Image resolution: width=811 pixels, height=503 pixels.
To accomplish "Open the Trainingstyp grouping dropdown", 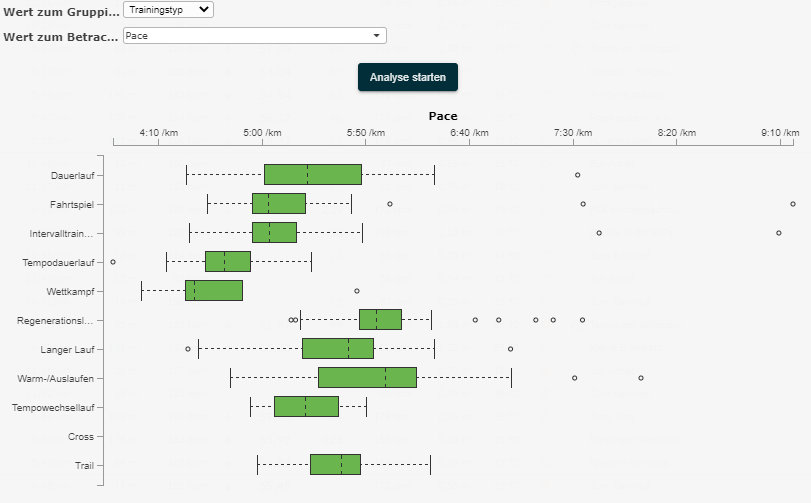I will pyautogui.click(x=168, y=9).
